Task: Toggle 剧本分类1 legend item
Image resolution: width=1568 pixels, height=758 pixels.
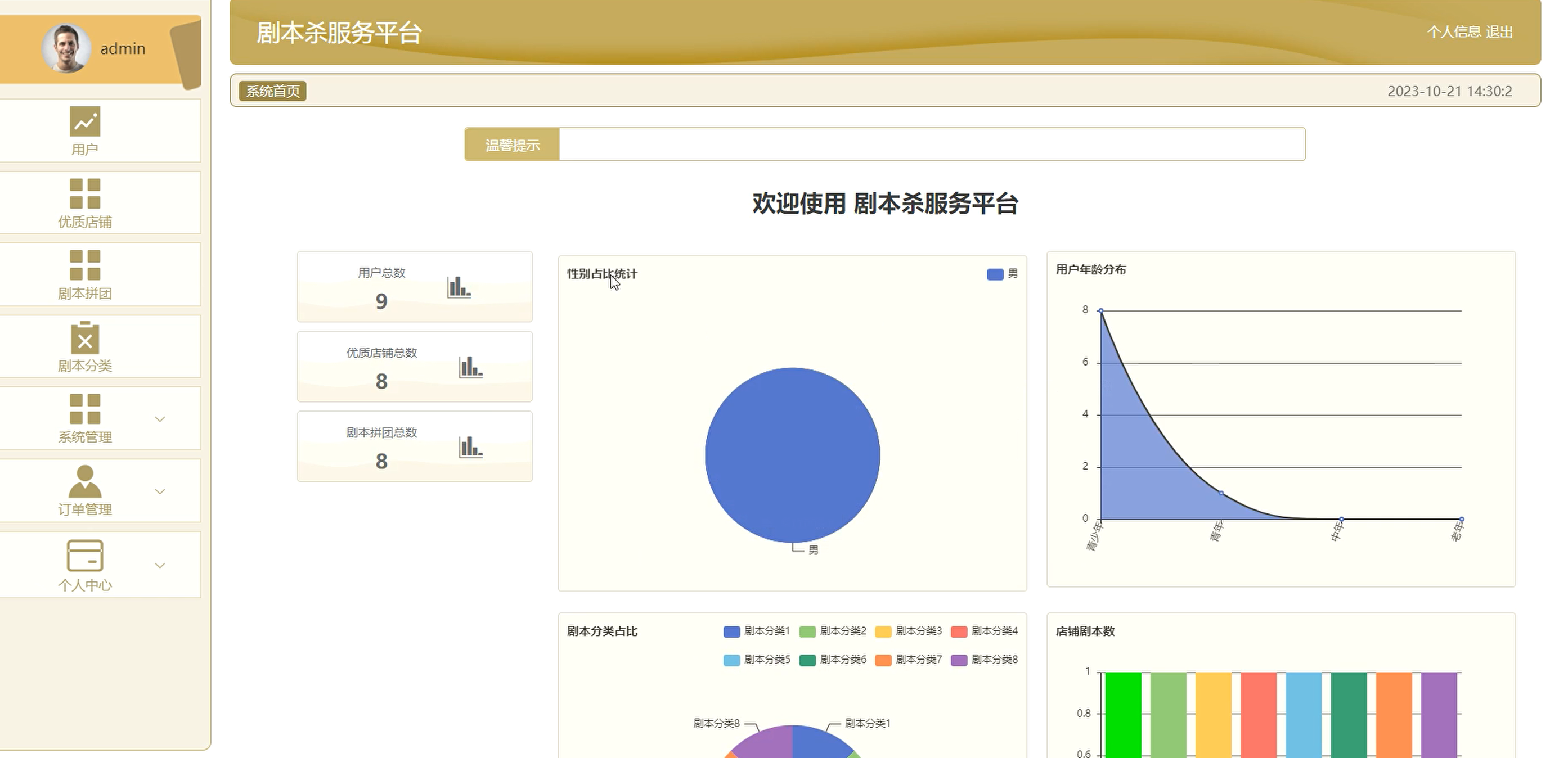Action: point(757,631)
